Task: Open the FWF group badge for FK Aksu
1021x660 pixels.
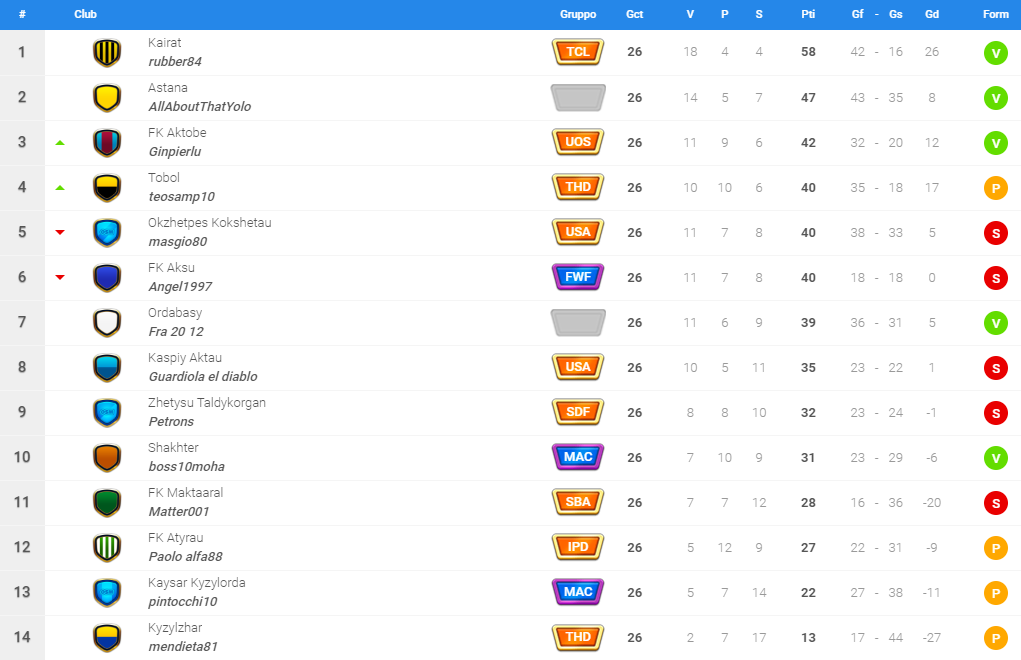Action: point(578,277)
